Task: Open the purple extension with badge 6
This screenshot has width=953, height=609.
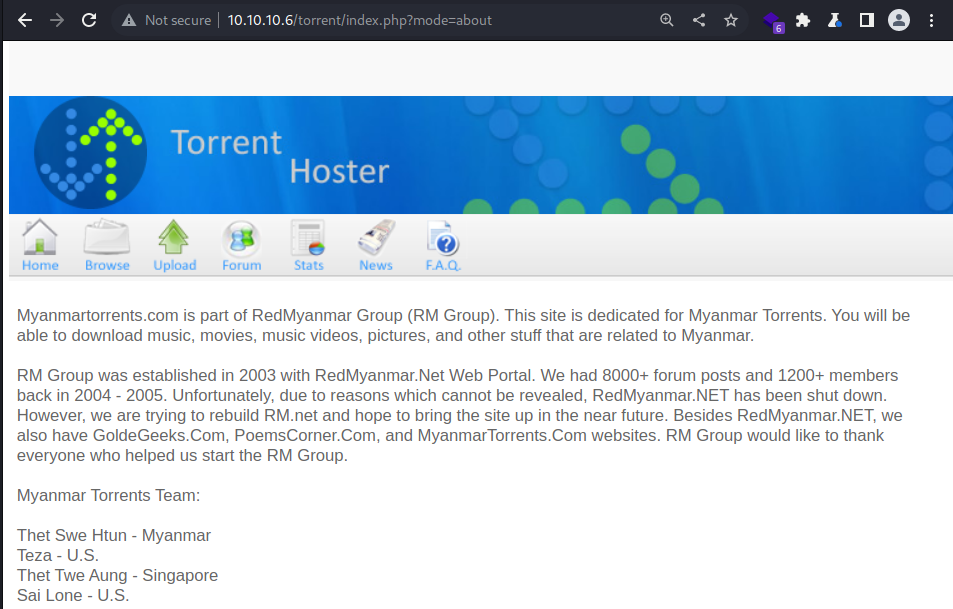Action: tap(773, 21)
